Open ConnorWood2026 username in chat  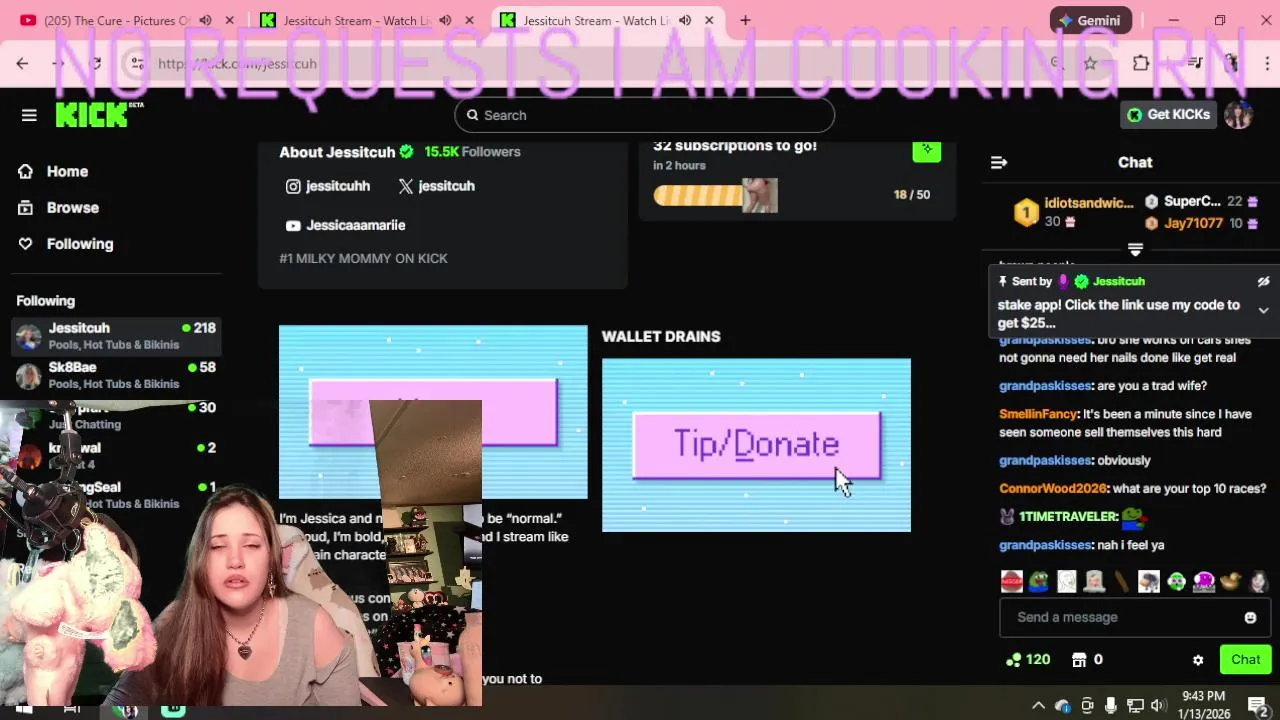[x=1052, y=488]
